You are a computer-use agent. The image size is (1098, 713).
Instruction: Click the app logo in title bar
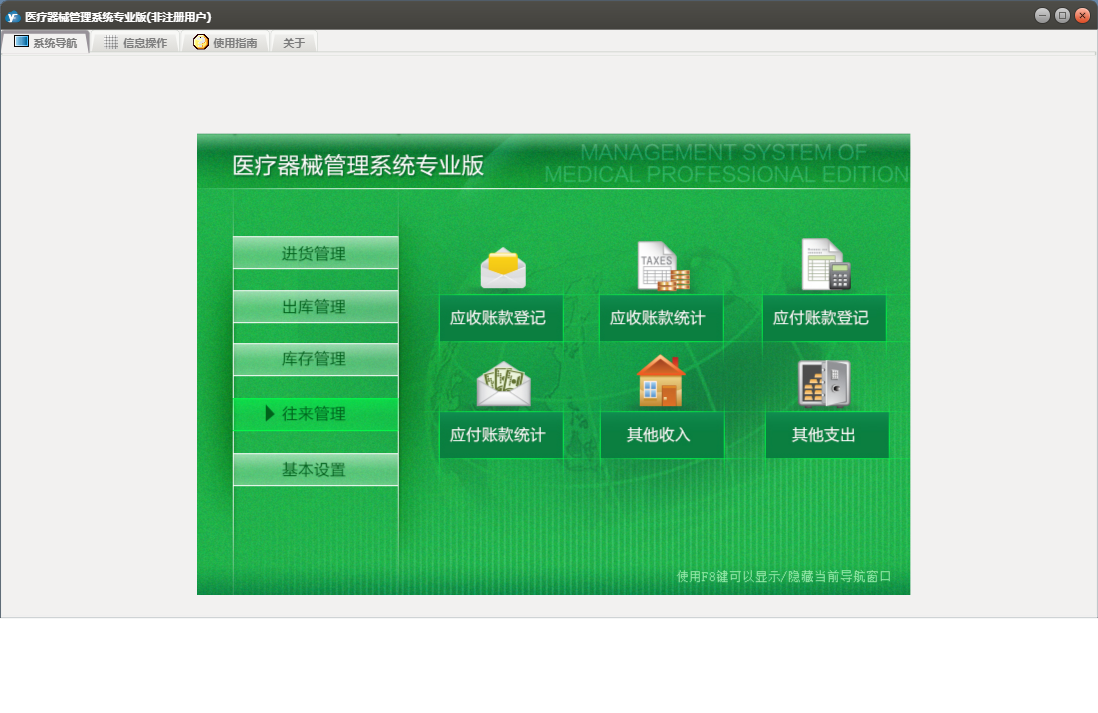click(13, 16)
